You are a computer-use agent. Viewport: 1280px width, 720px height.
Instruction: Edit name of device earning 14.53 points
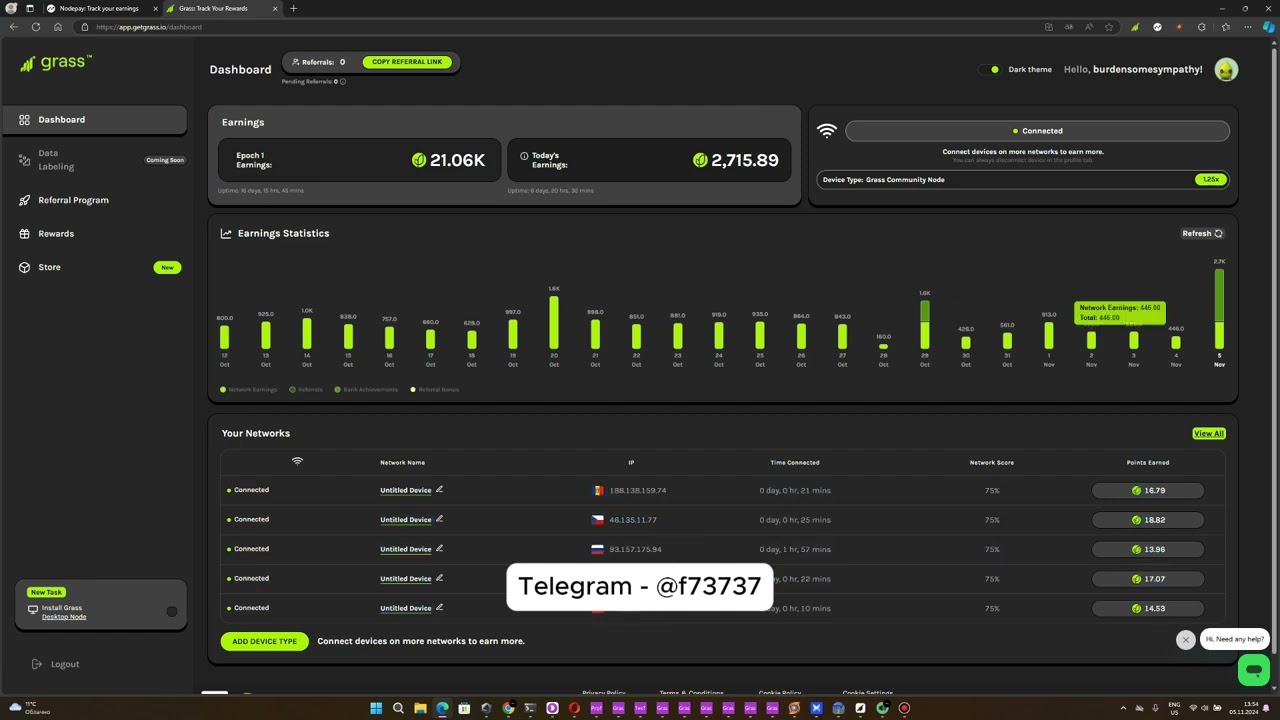(x=439, y=607)
